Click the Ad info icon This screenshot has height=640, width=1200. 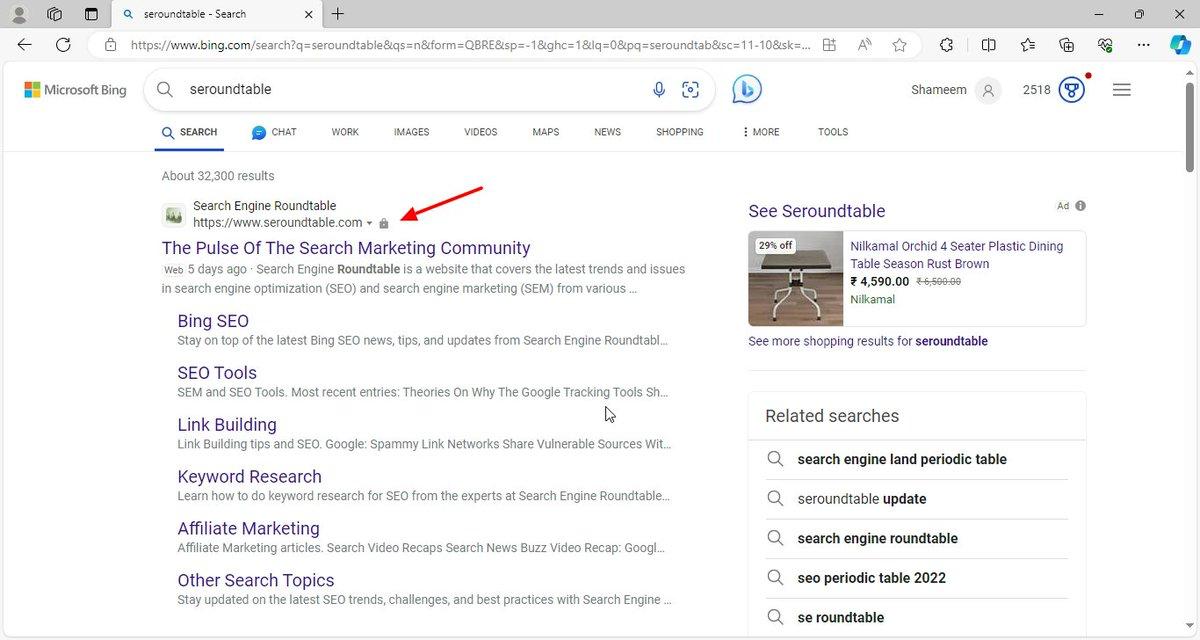1080,206
